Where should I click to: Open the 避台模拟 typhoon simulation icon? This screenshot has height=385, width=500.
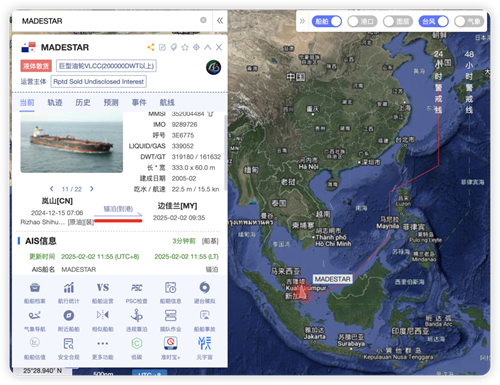(205, 287)
